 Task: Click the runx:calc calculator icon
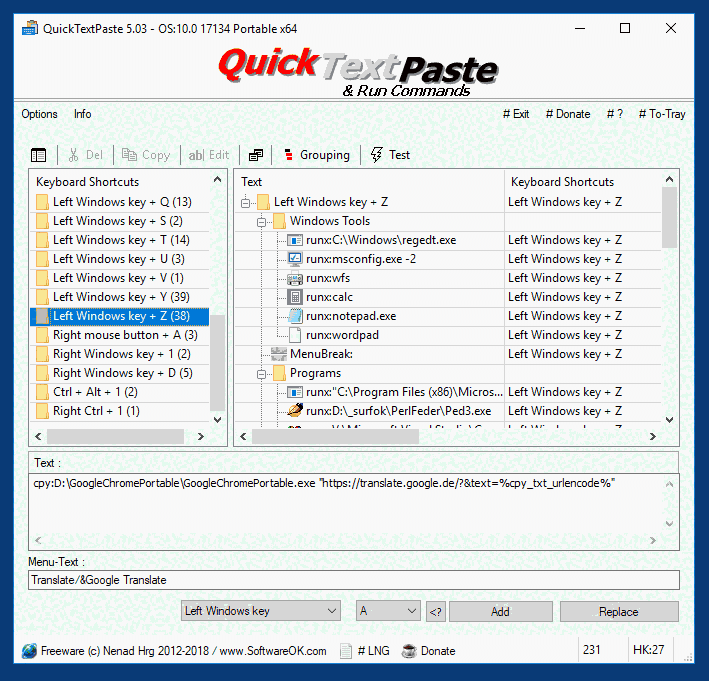(295, 297)
